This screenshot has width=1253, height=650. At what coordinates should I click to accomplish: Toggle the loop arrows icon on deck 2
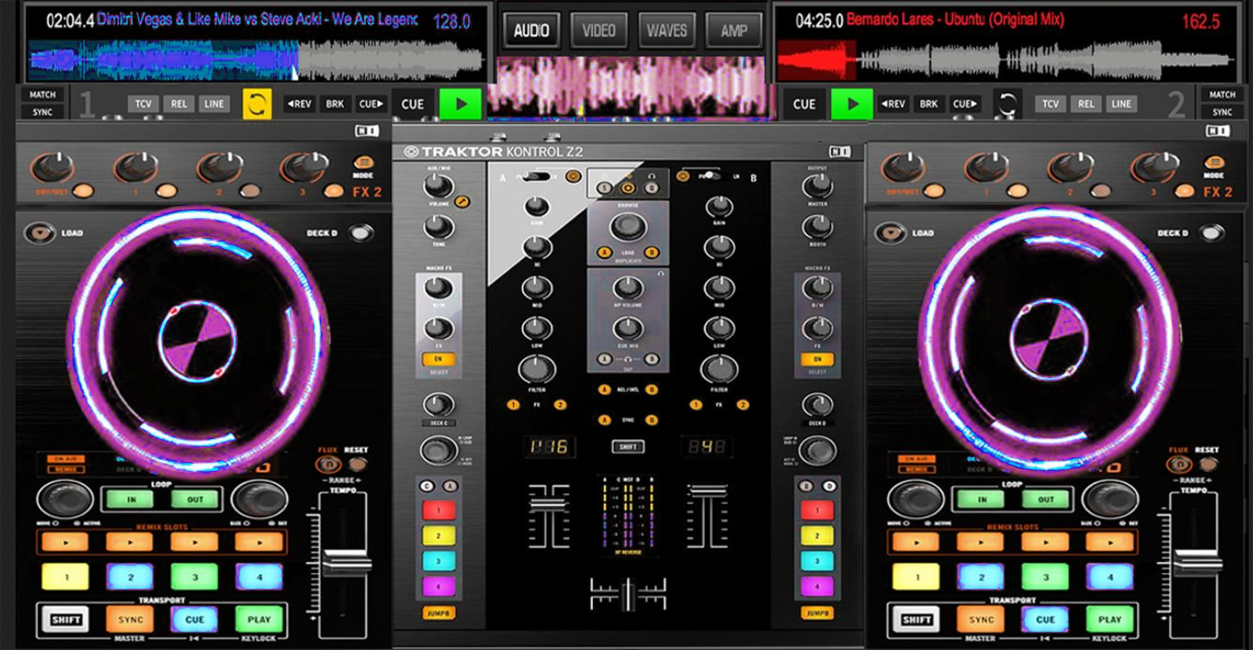click(x=1007, y=104)
